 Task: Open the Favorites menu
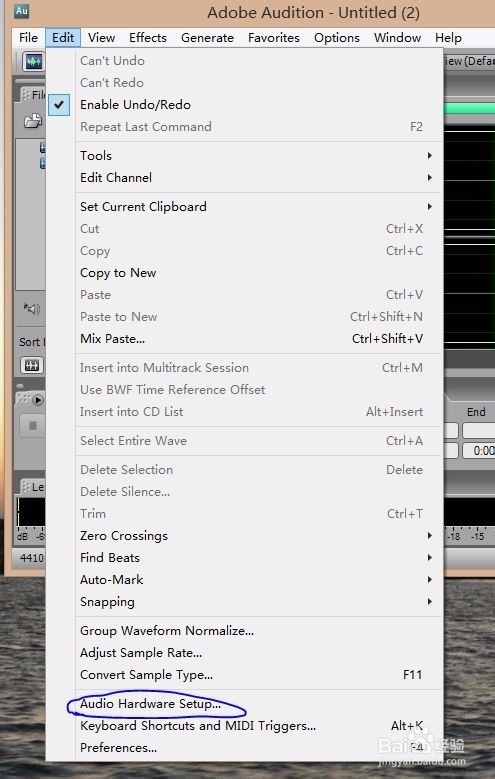point(274,38)
